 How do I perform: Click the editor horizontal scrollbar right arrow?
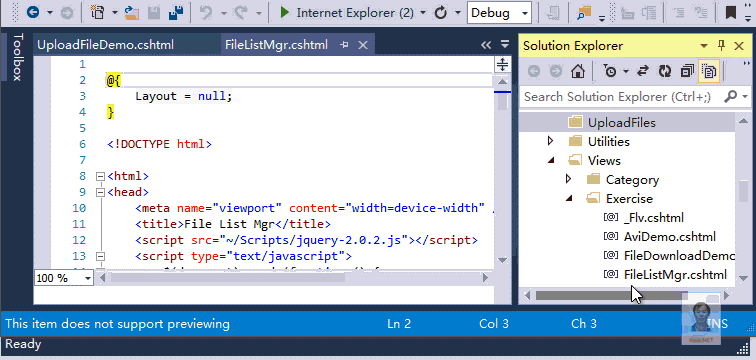(x=486, y=278)
